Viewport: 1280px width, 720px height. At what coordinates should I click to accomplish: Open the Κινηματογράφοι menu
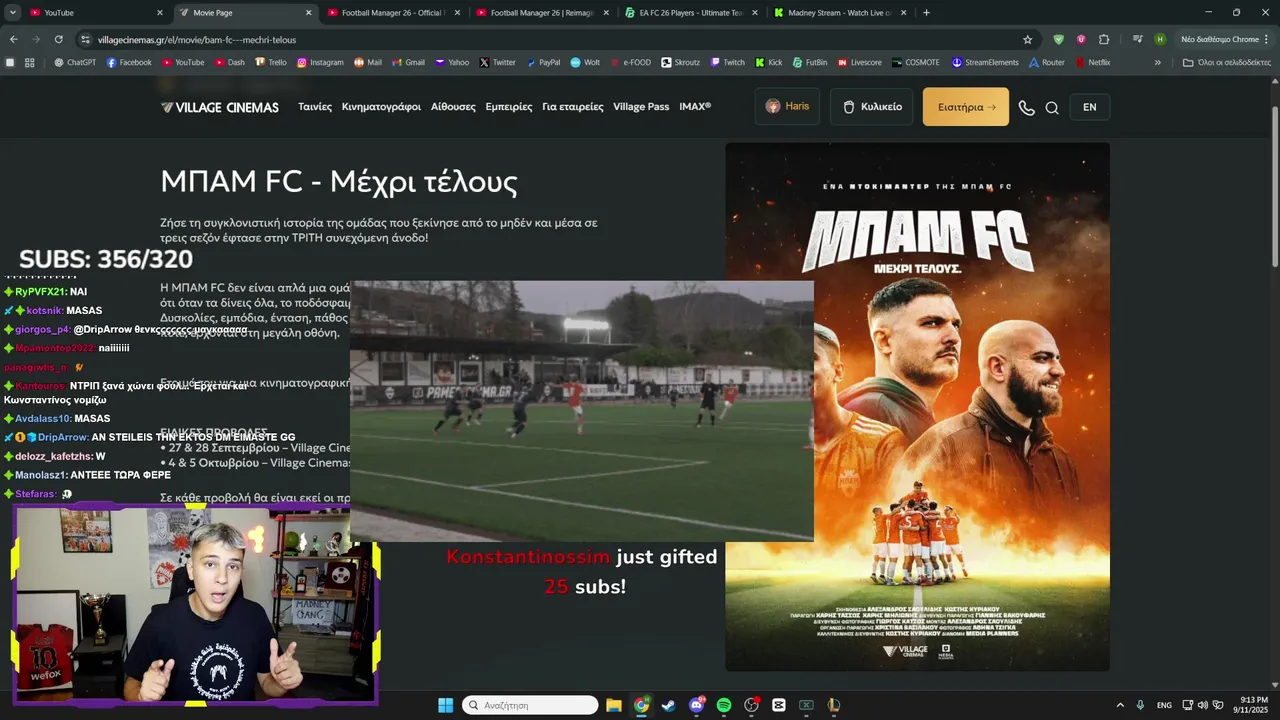point(381,107)
